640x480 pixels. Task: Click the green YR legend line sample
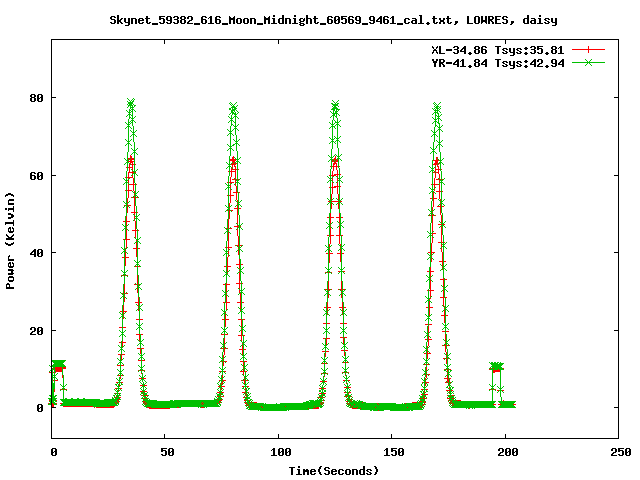(x=588, y=63)
